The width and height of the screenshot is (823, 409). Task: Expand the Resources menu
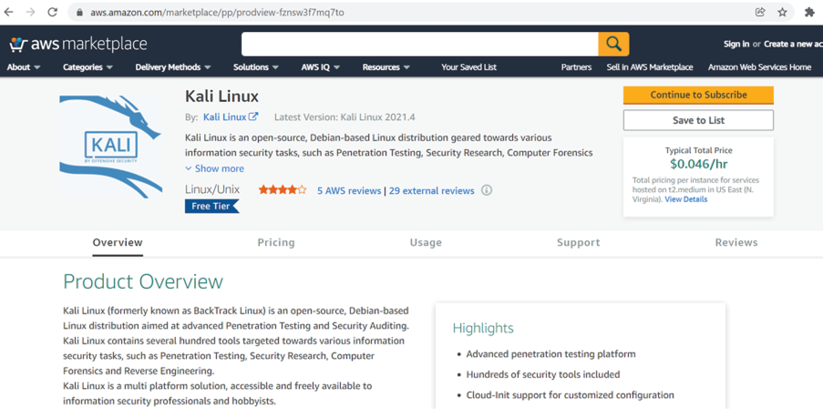[386, 67]
